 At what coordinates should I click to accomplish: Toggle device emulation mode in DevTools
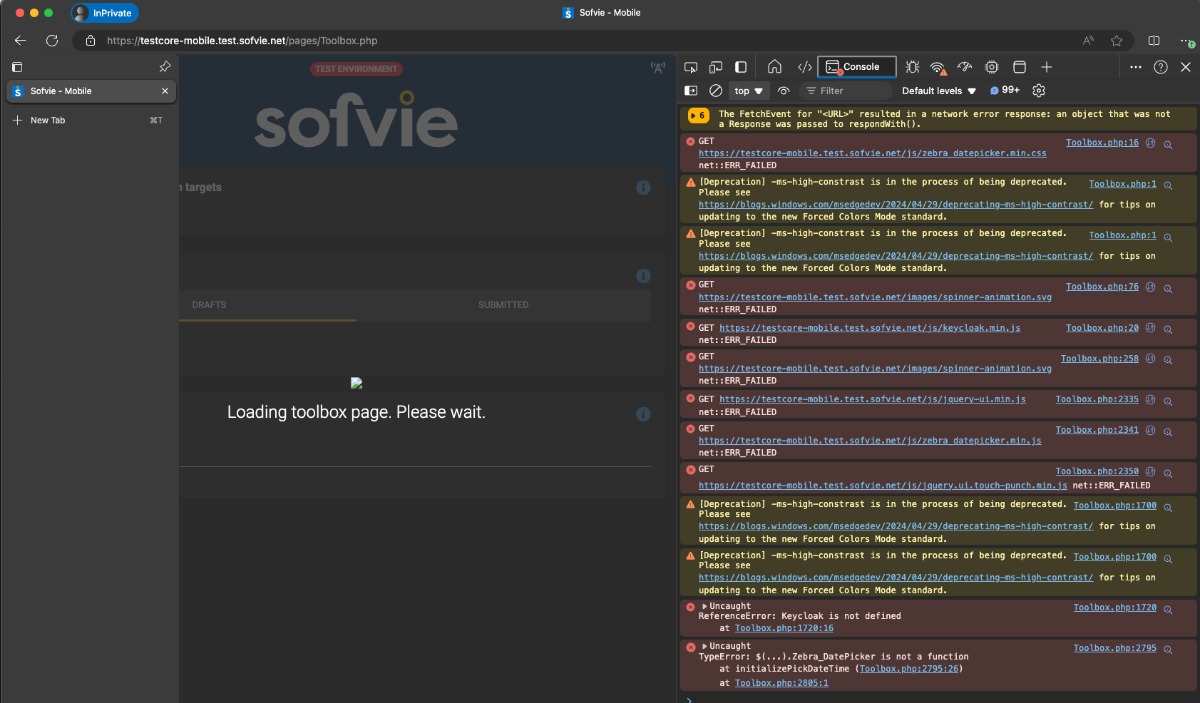click(716, 67)
